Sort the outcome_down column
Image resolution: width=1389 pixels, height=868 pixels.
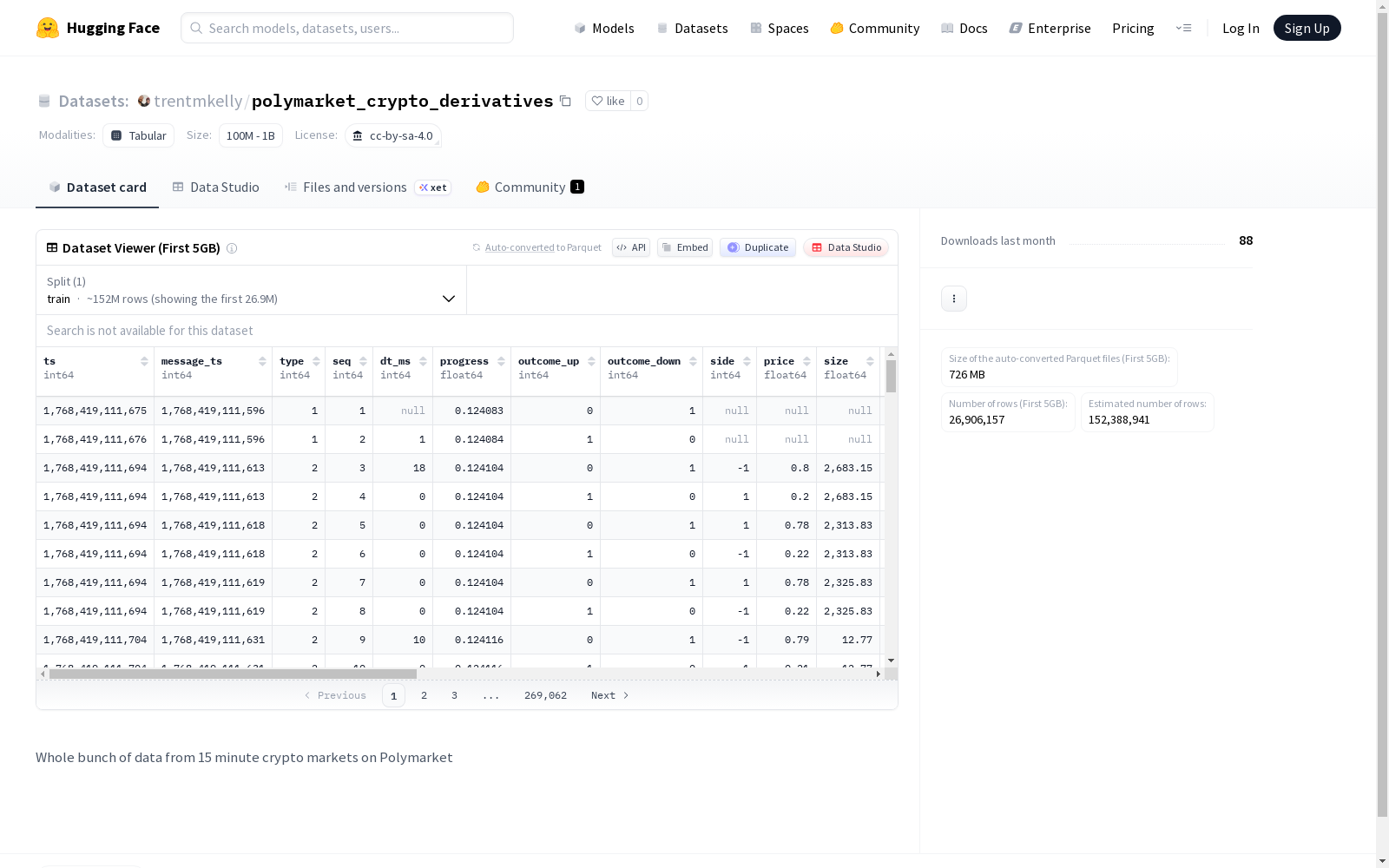[x=693, y=361]
